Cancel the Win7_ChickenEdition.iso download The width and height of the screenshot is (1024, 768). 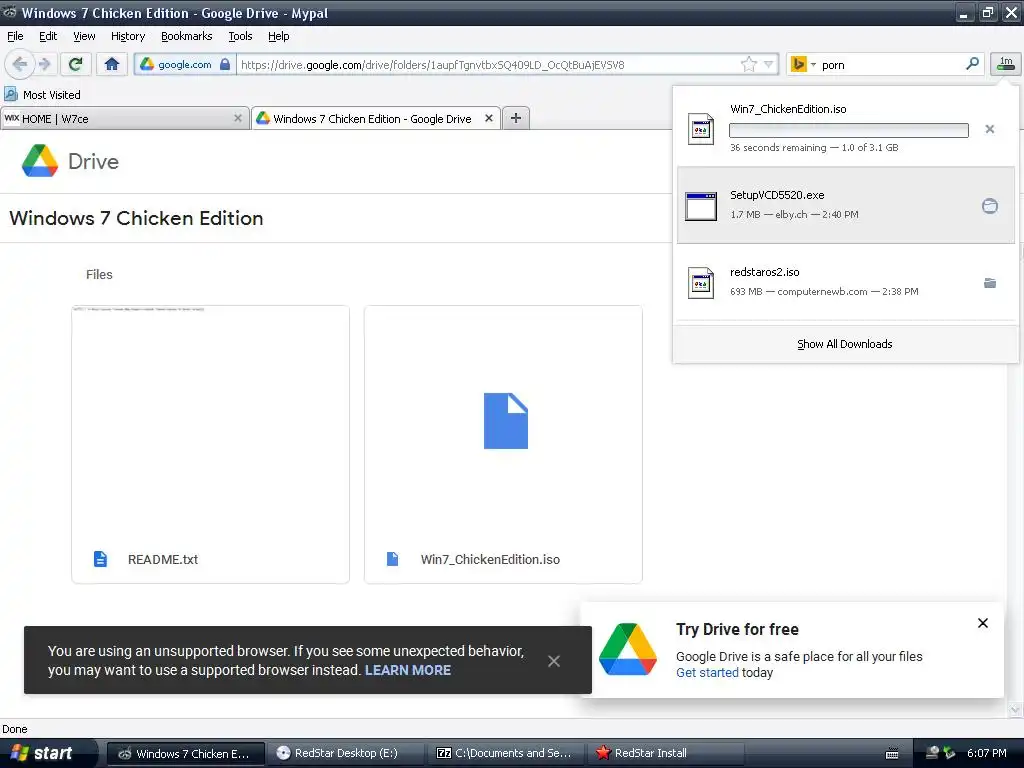(989, 129)
